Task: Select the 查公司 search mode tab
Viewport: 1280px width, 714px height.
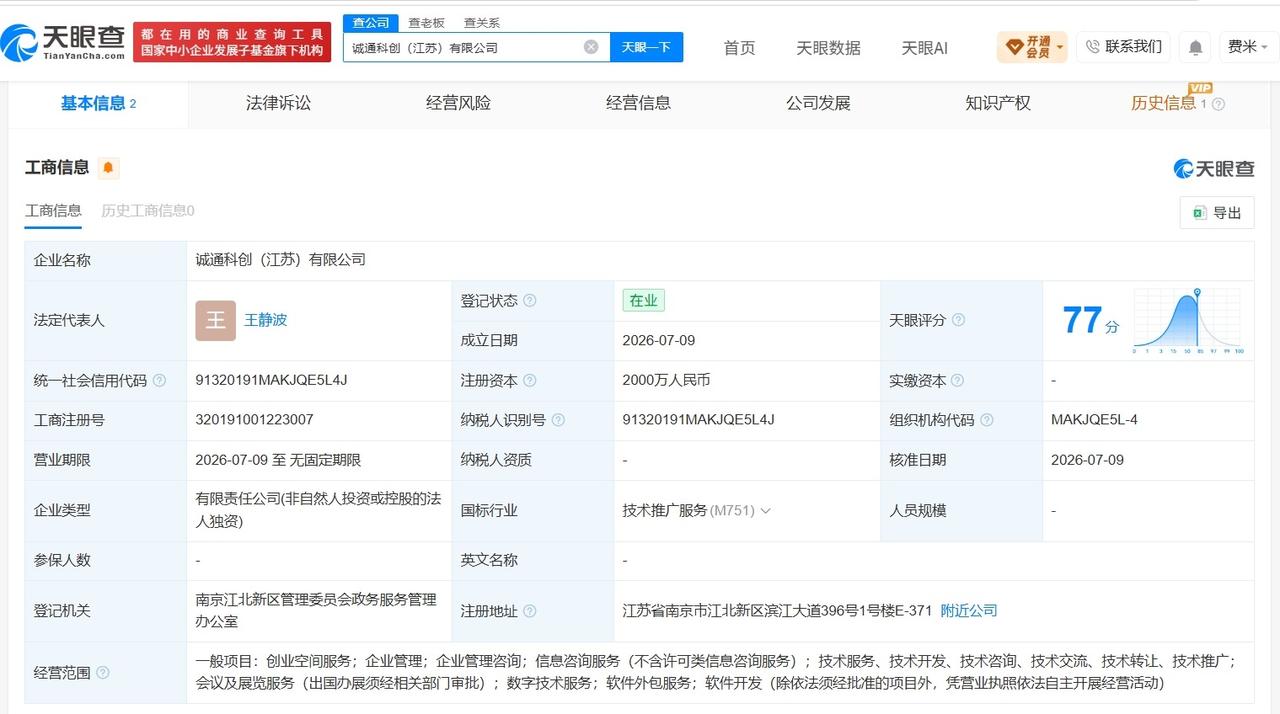Action: coord(371,22)
